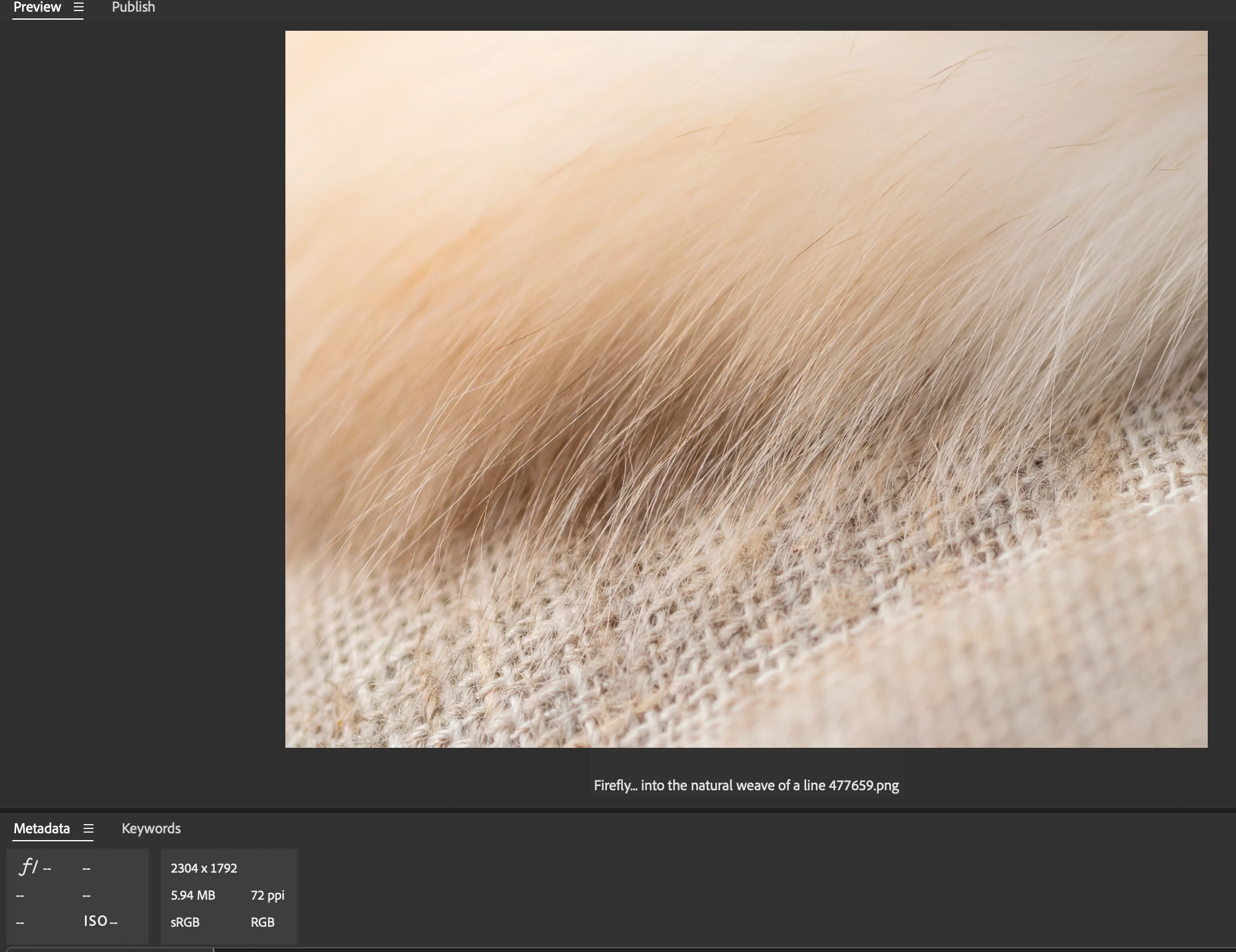Click the 5.94 MB file size value
1236x952 pixels.
(x=192, y=895)
